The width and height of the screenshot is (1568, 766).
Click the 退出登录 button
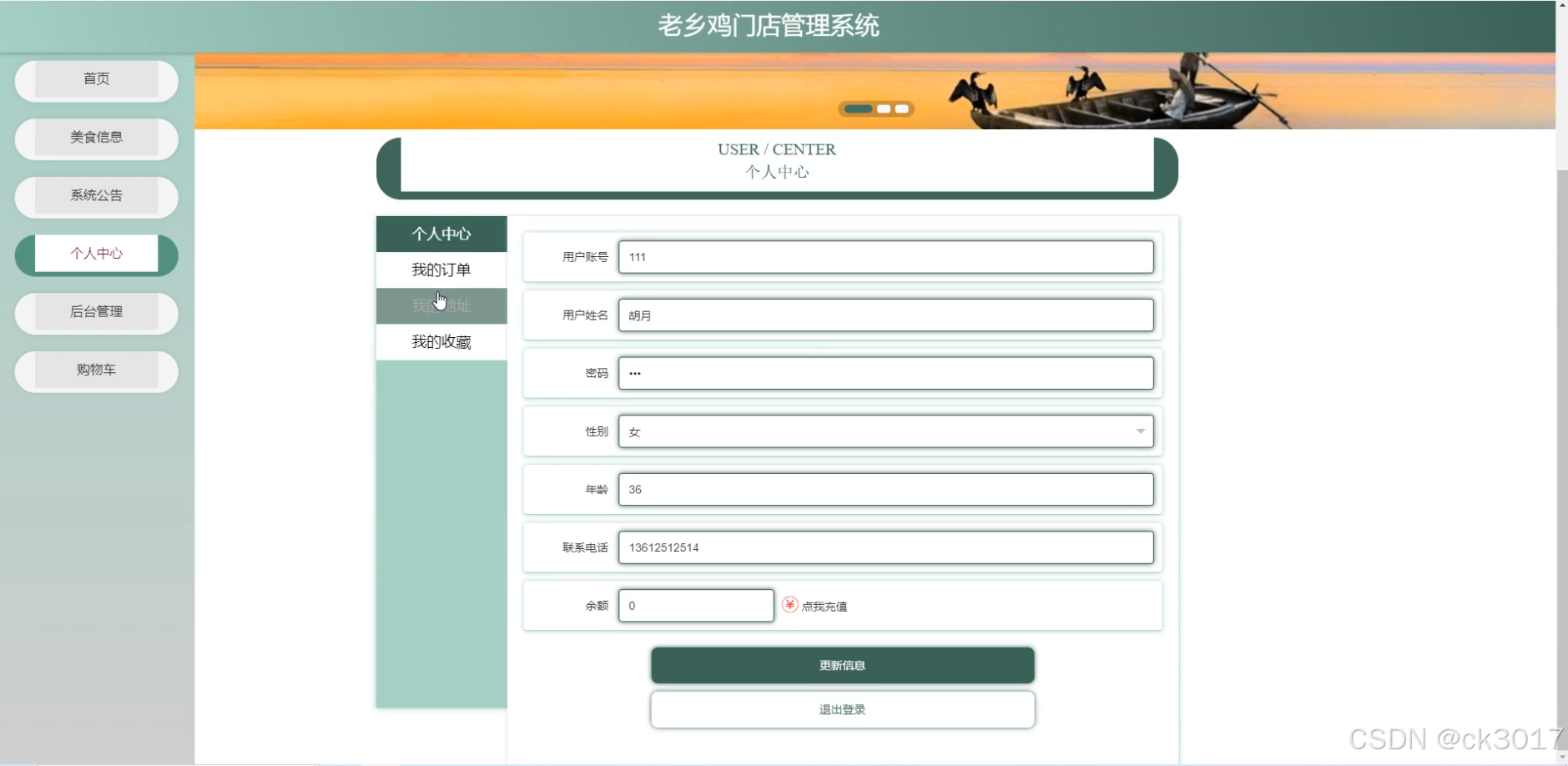point(843,709)
